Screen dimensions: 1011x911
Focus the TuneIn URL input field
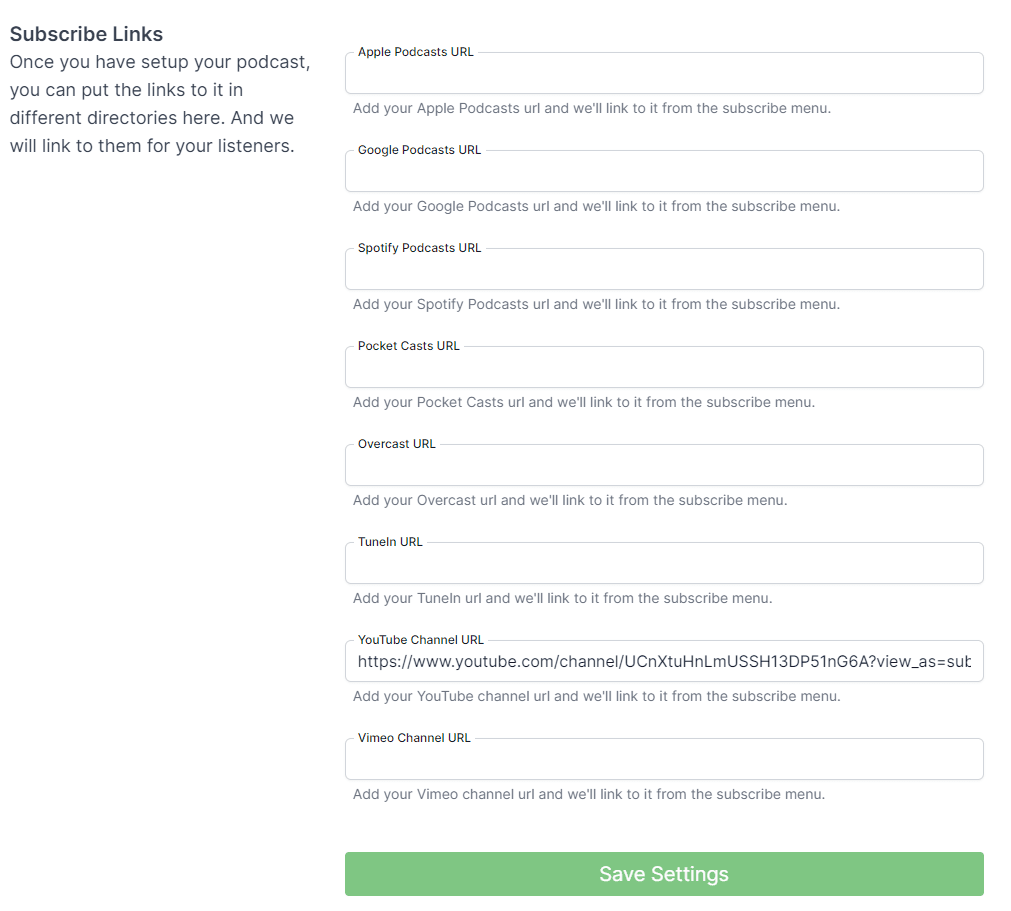(x=664, y=565)
